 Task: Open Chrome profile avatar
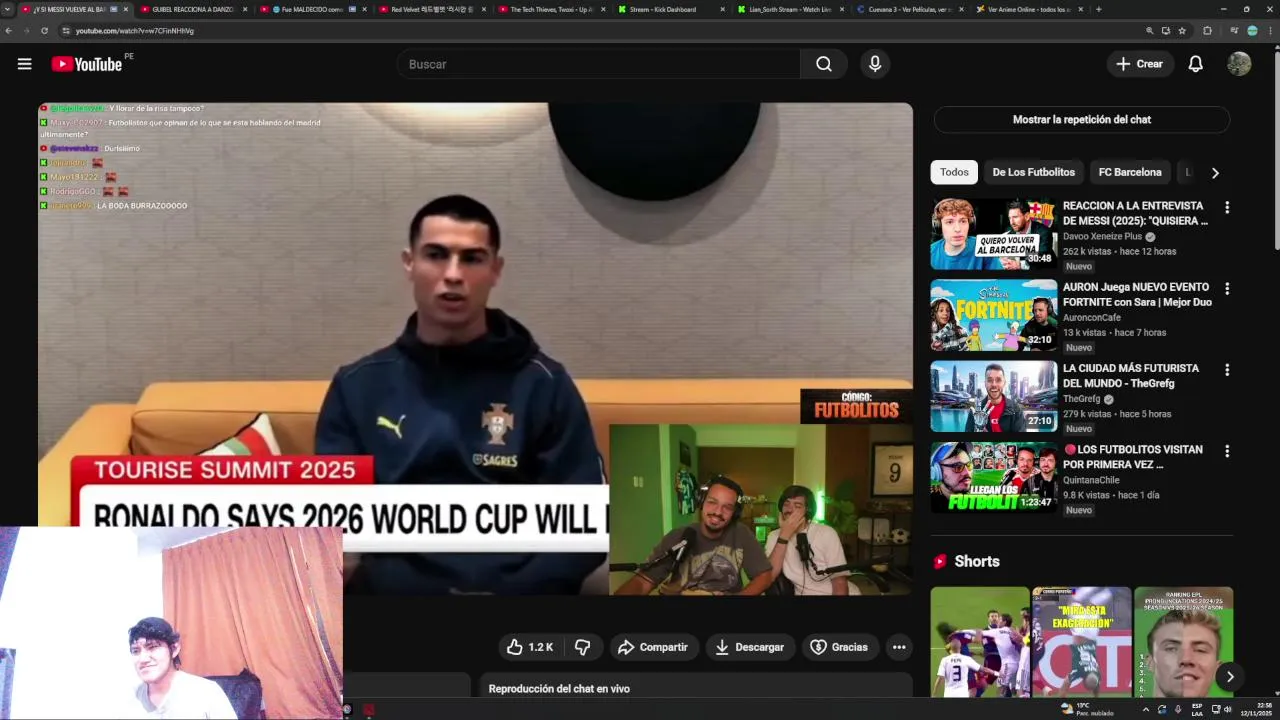pyautogui.click(x=1252, y=31)
